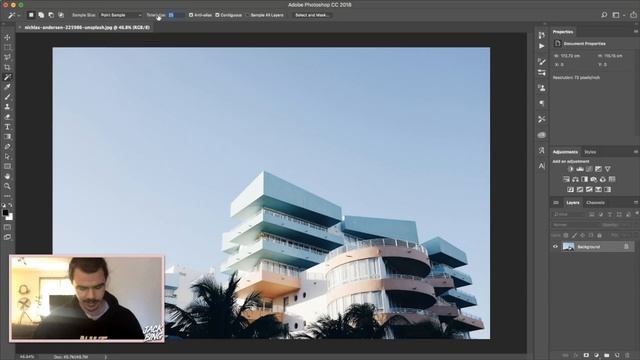Add Levels adjustment
The image size is (640, 360).
580,169
